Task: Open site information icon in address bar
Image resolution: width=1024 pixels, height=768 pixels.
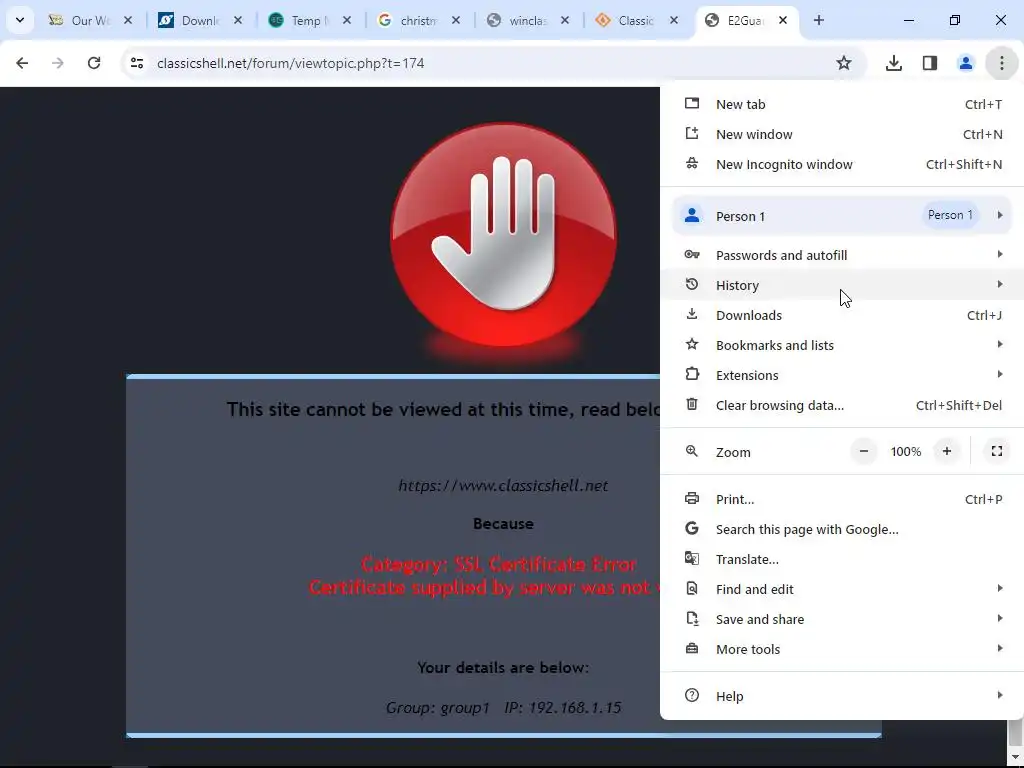Action: [x=136, y=63]
